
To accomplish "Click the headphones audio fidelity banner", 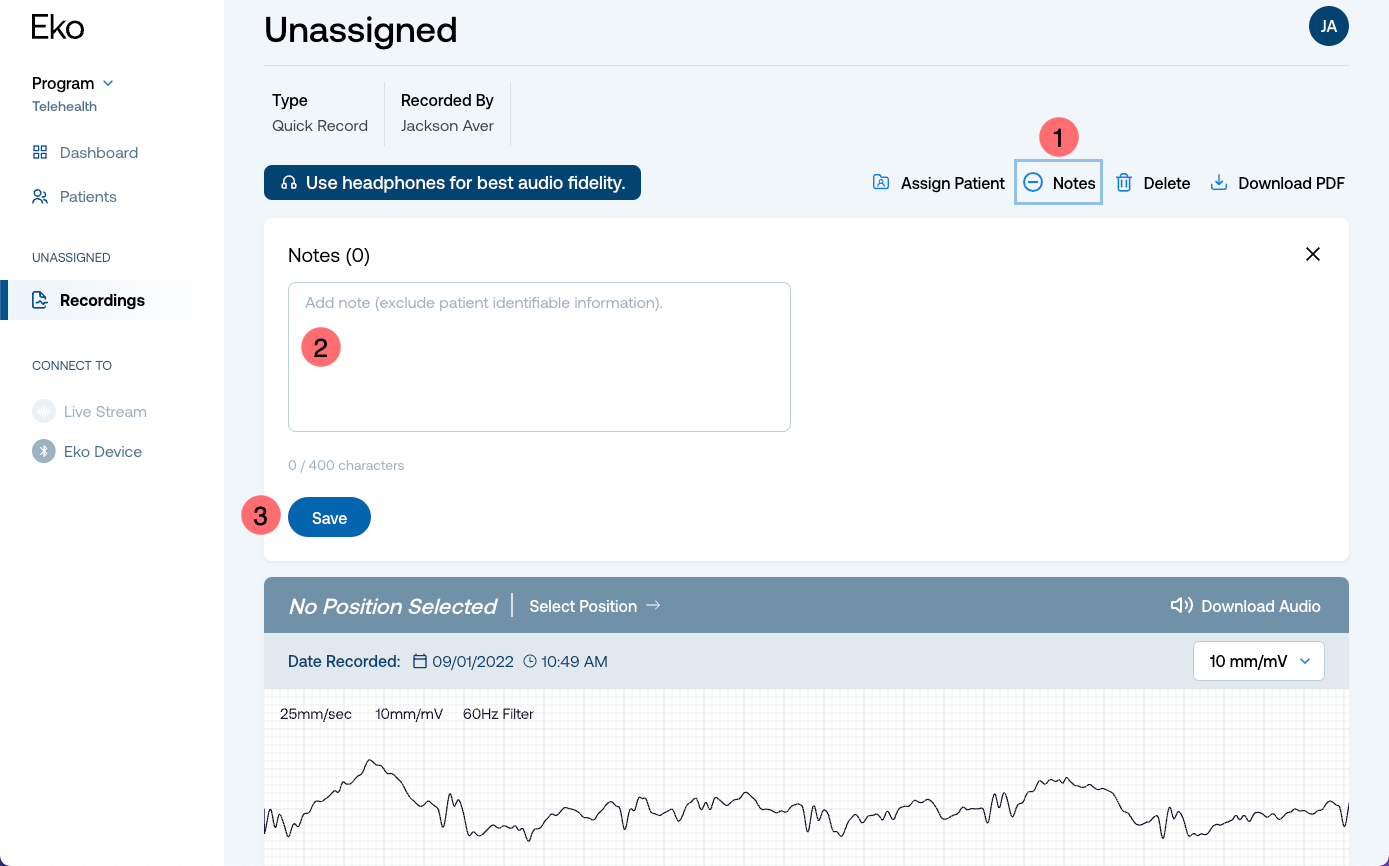I will 452,183.
